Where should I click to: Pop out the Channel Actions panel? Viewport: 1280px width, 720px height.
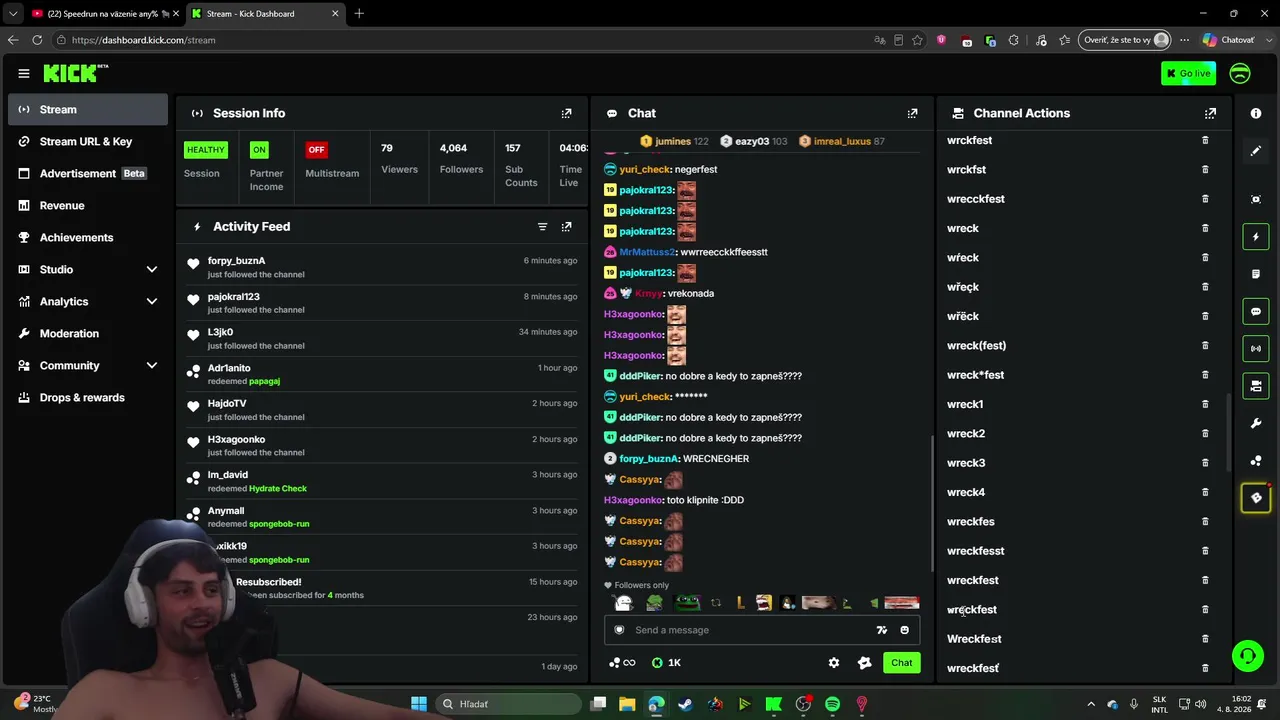1210,114
